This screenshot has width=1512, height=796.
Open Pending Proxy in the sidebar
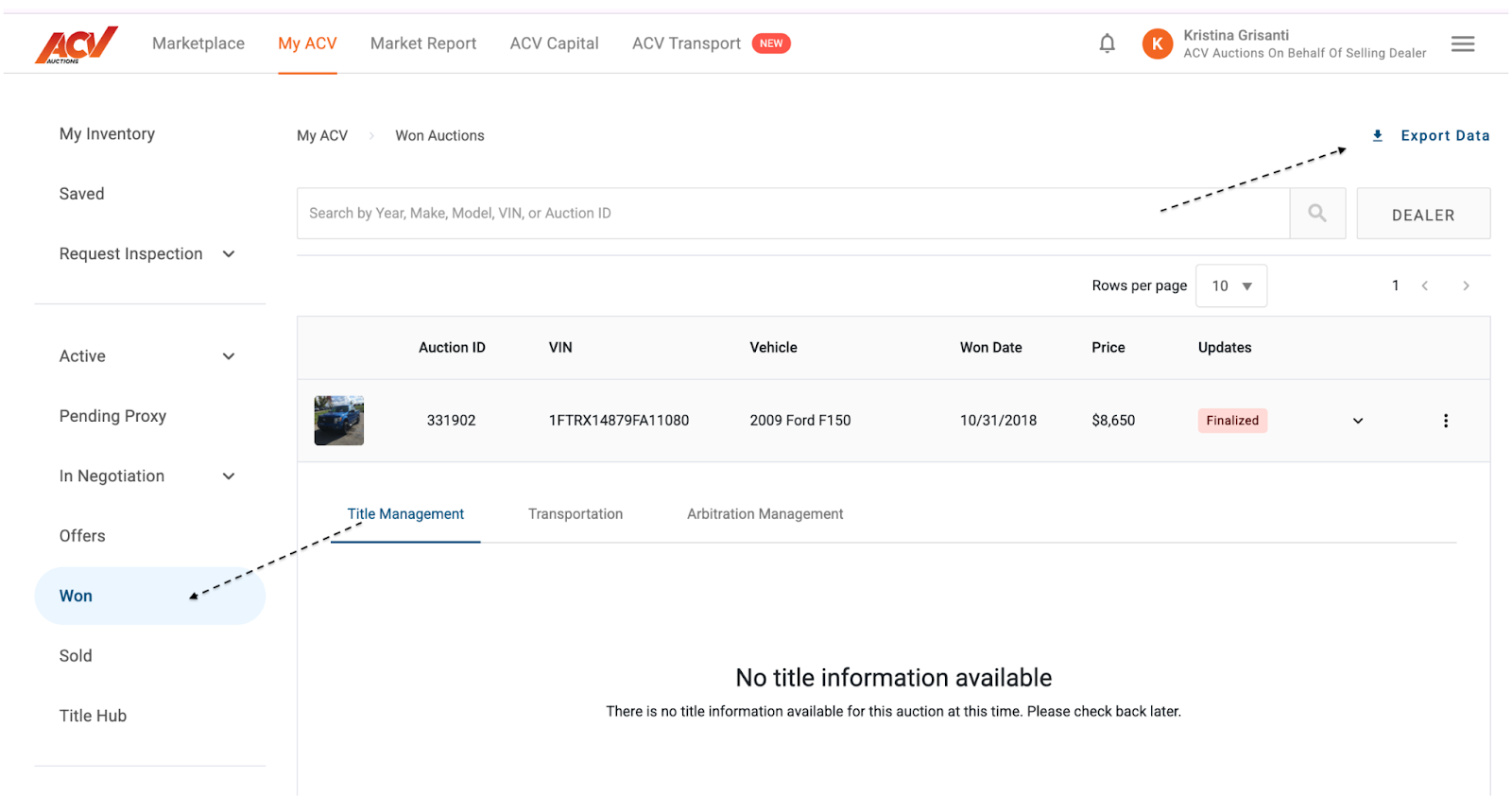112,416
